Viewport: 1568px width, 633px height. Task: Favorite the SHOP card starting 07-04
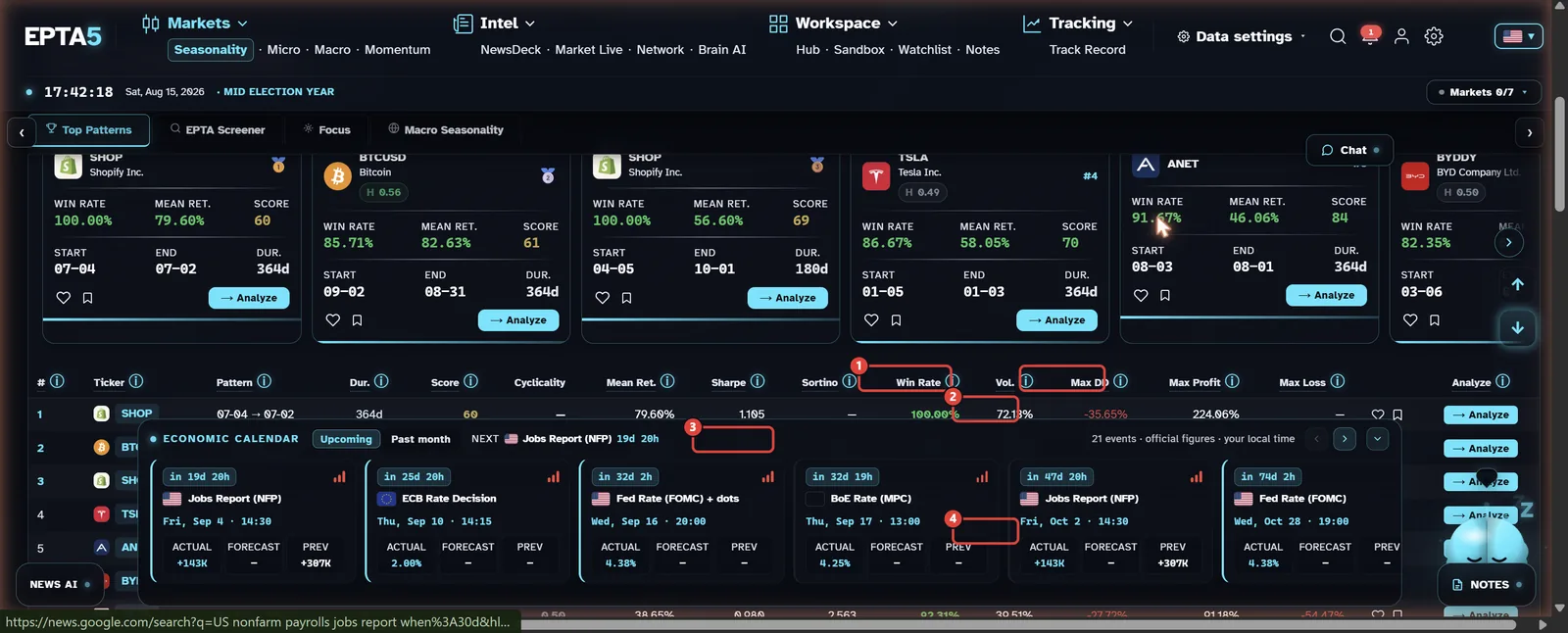[x=63, y=298]
